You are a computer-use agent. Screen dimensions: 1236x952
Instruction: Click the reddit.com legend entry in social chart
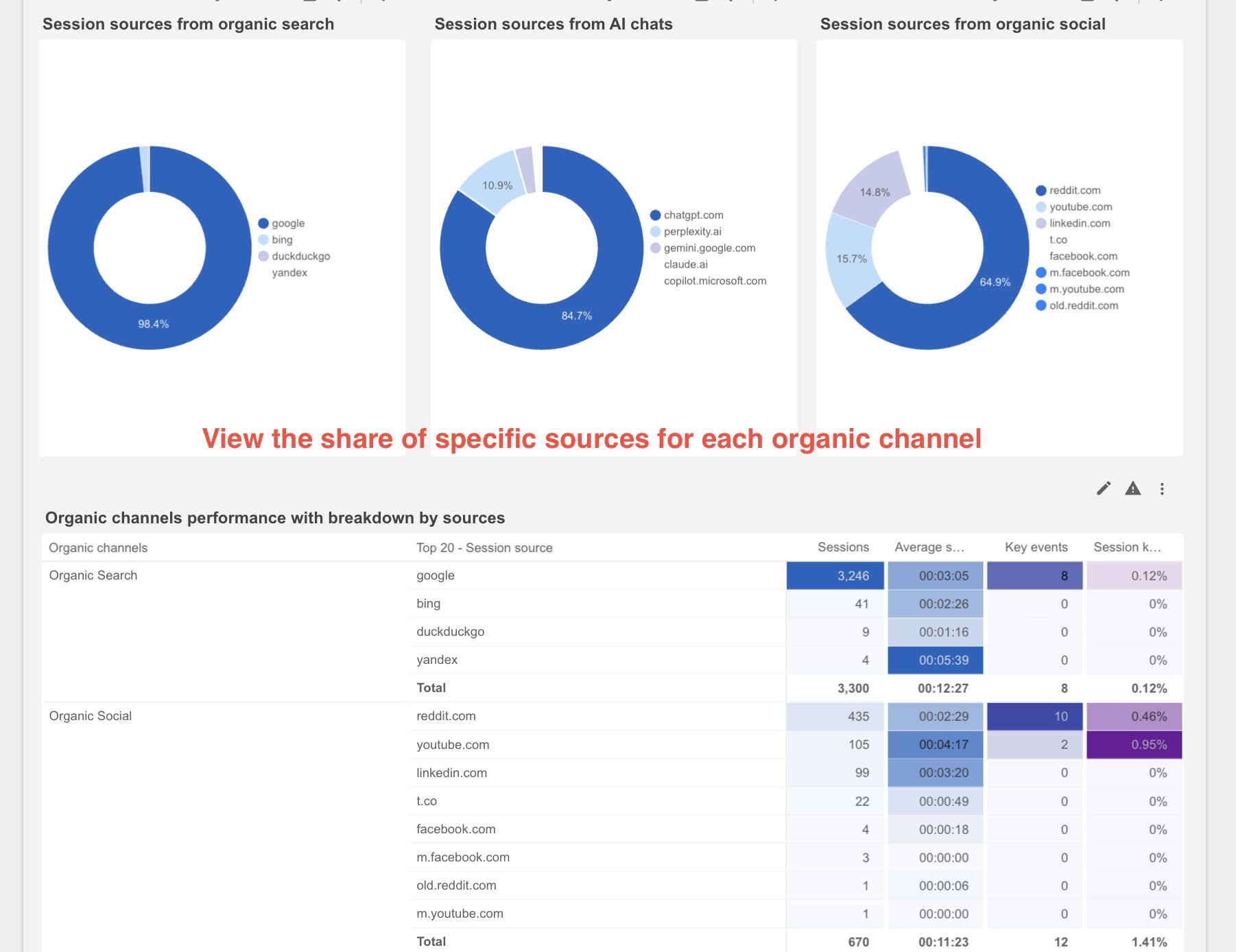tap(1074, 191)
